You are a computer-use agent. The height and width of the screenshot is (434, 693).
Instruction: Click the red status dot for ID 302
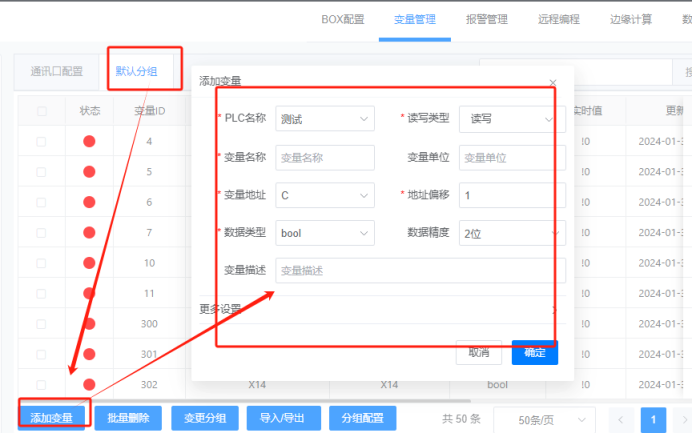tap(89, 385)
